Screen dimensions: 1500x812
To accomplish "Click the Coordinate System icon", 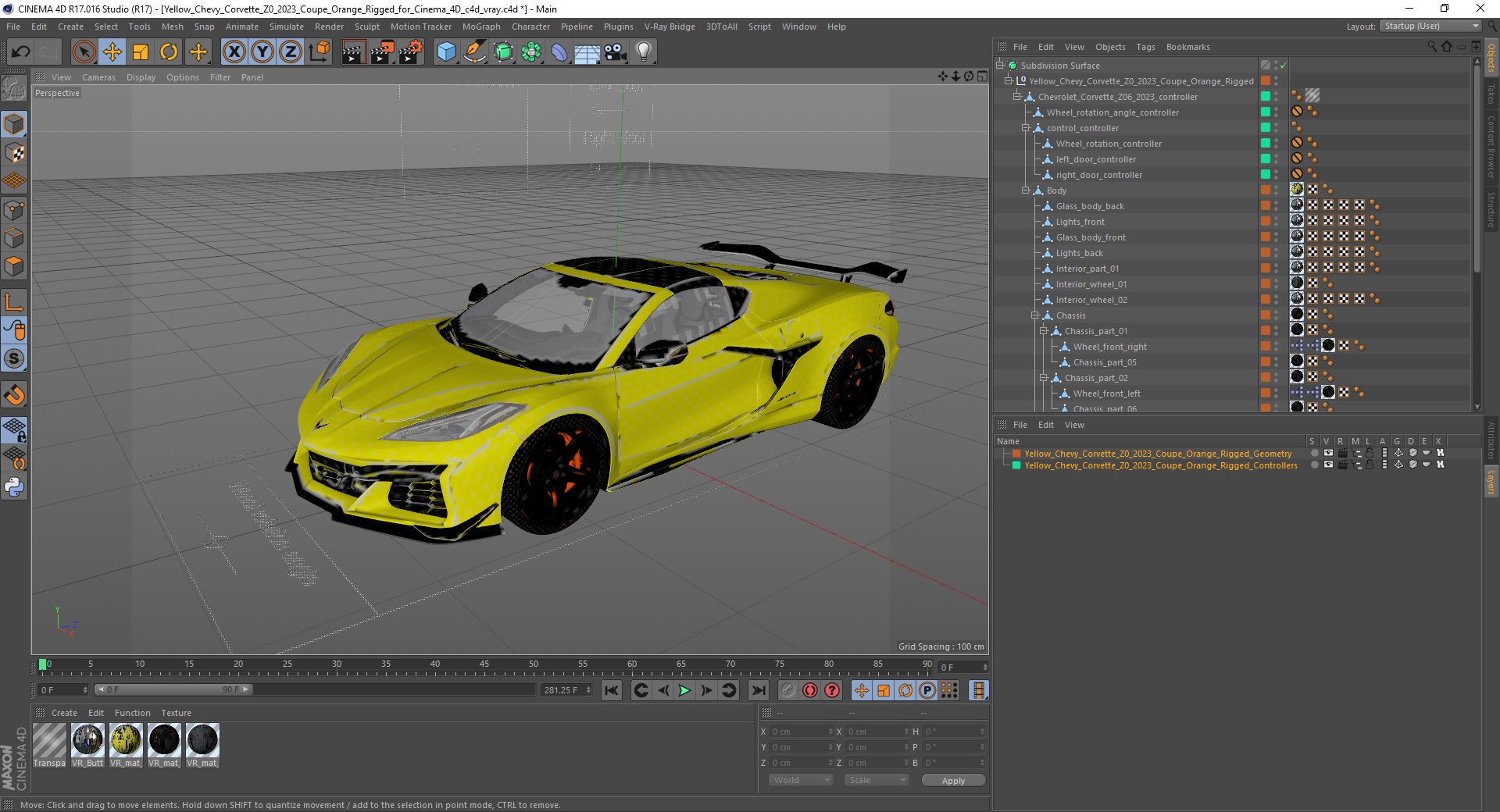I will [x=319, y=52].
